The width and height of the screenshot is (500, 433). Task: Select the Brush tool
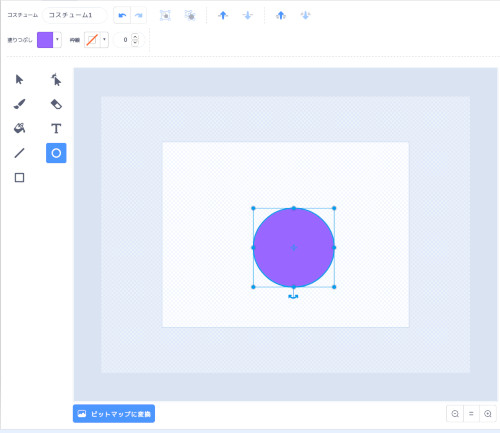[x=19, y=104]
